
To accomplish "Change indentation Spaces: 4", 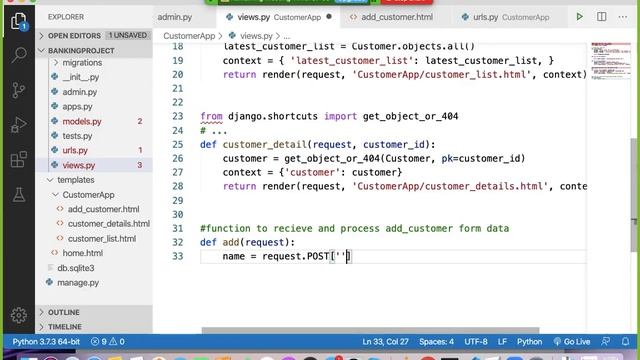I will pyautogui.click(x=436, y=342).
